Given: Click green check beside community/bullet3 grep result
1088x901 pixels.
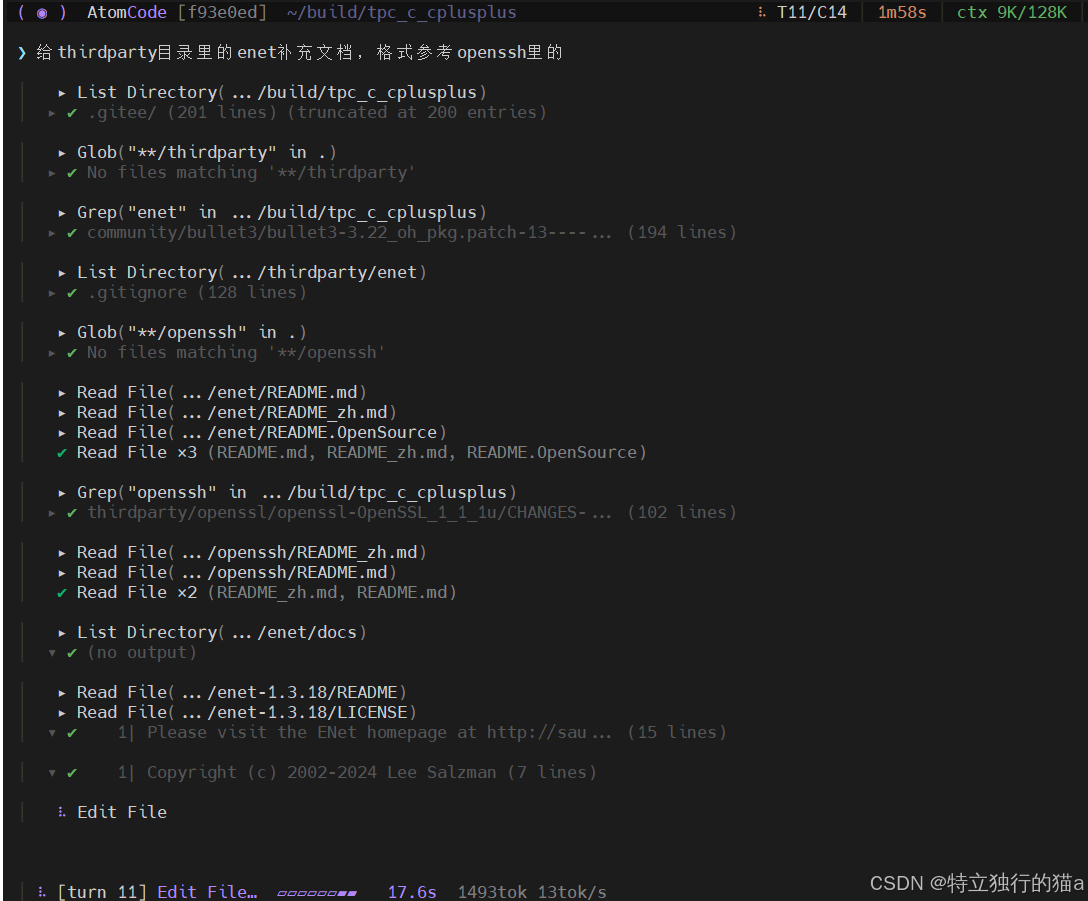Looking at the screenshot, I should point(71,233).
